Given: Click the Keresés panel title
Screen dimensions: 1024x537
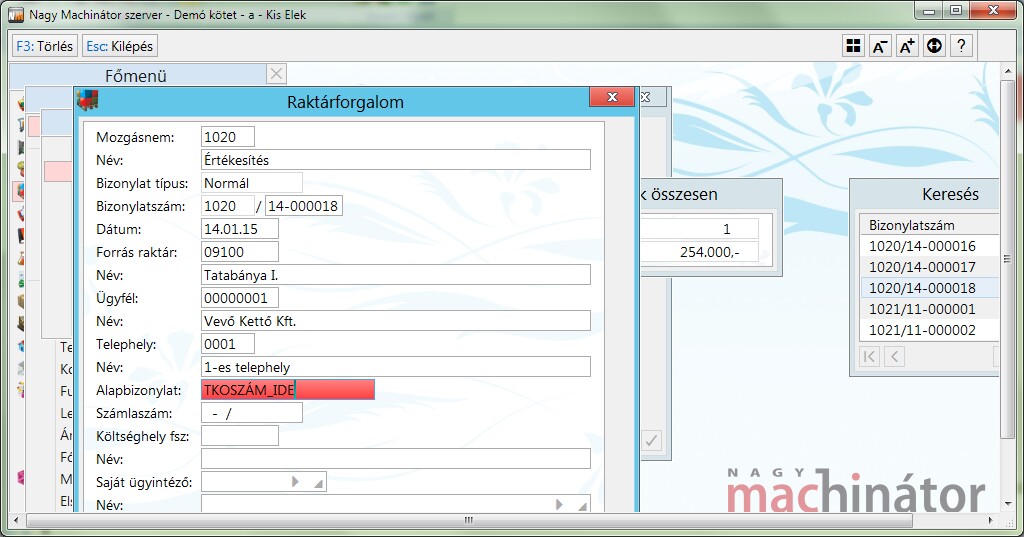Looking at the screenshot, I should [x=950, y=194].
